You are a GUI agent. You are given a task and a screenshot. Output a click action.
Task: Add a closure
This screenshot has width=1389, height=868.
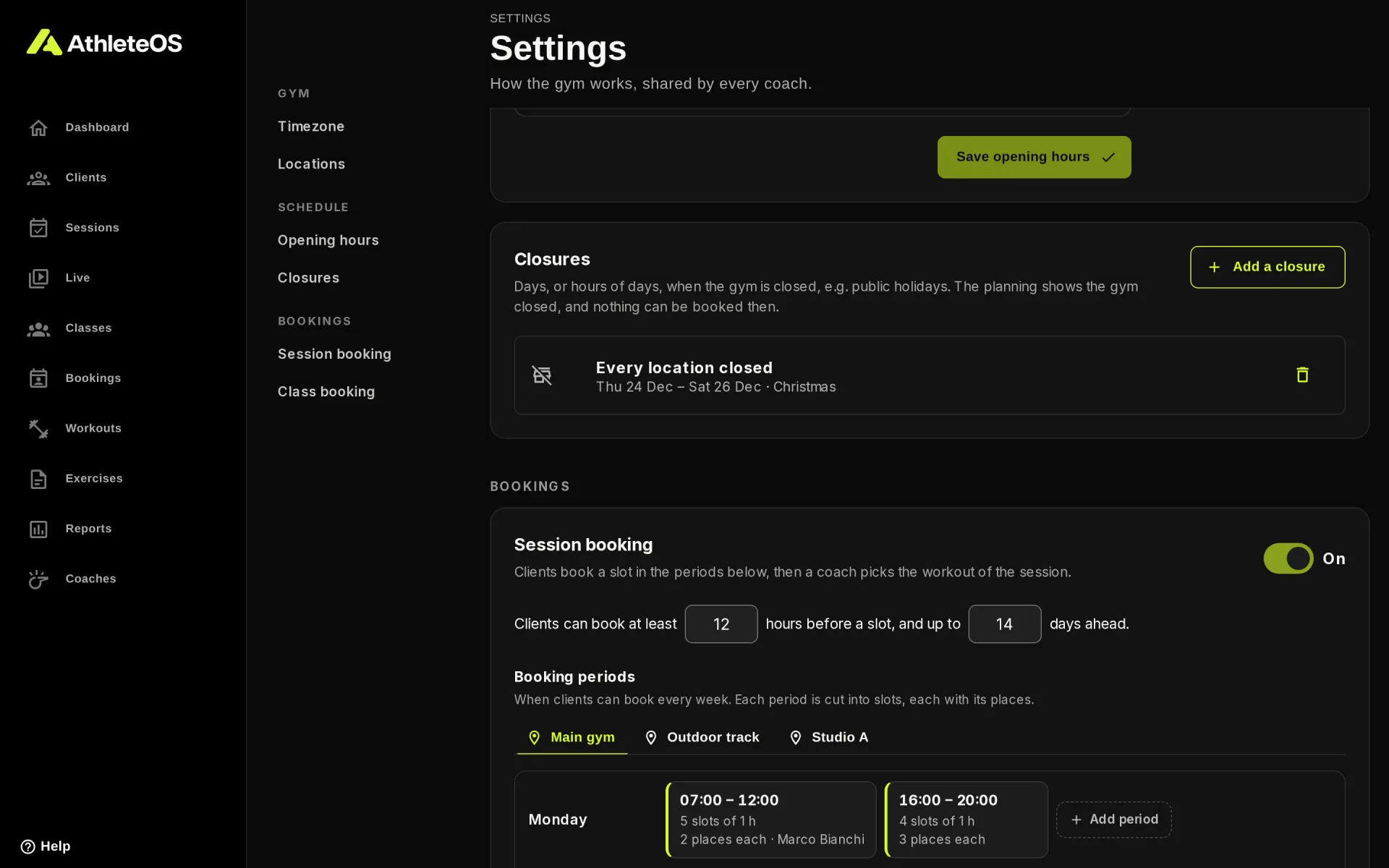(x=1267, y=267)
